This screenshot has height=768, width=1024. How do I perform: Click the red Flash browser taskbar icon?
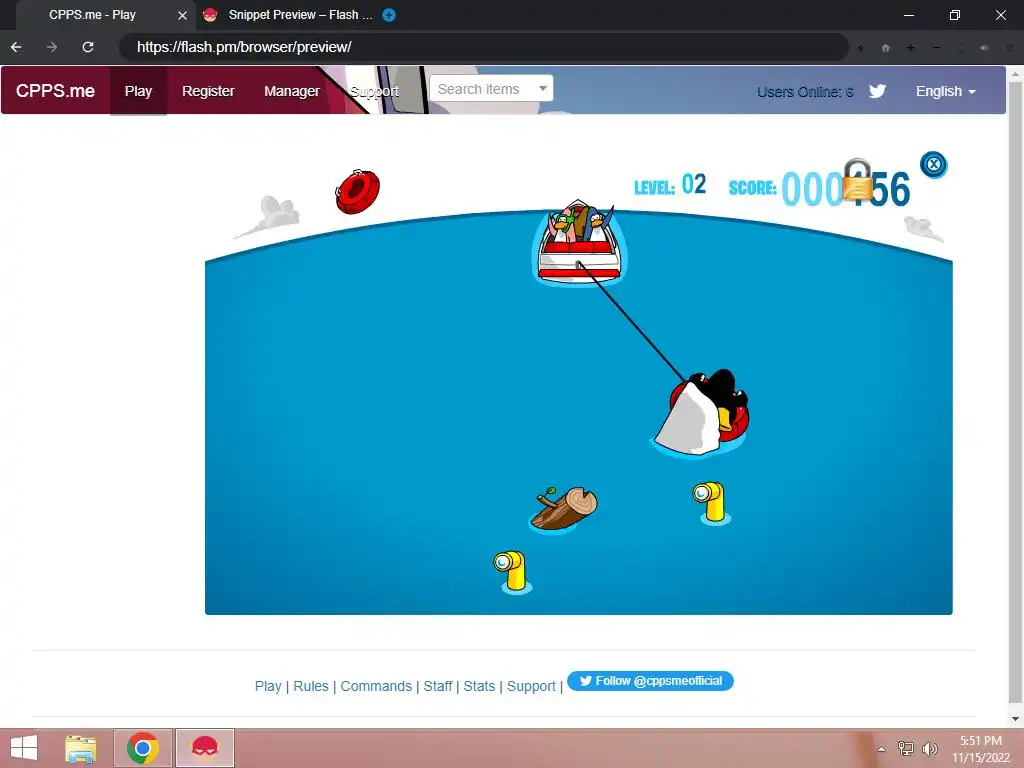[x=205, y=748]
